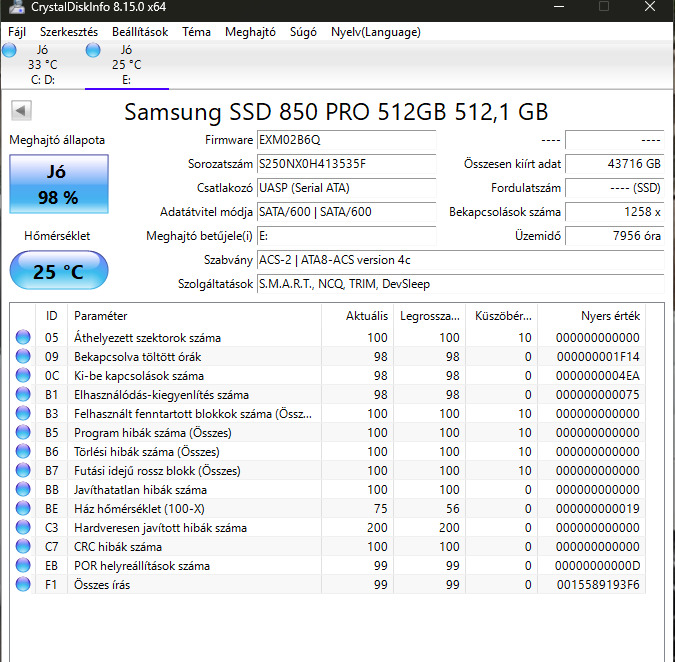Screen dimensions: 675x662
Task: Click the Fordulatszám value ---- (SSD)
Action: pyautogui.click(x=615, y=188)
